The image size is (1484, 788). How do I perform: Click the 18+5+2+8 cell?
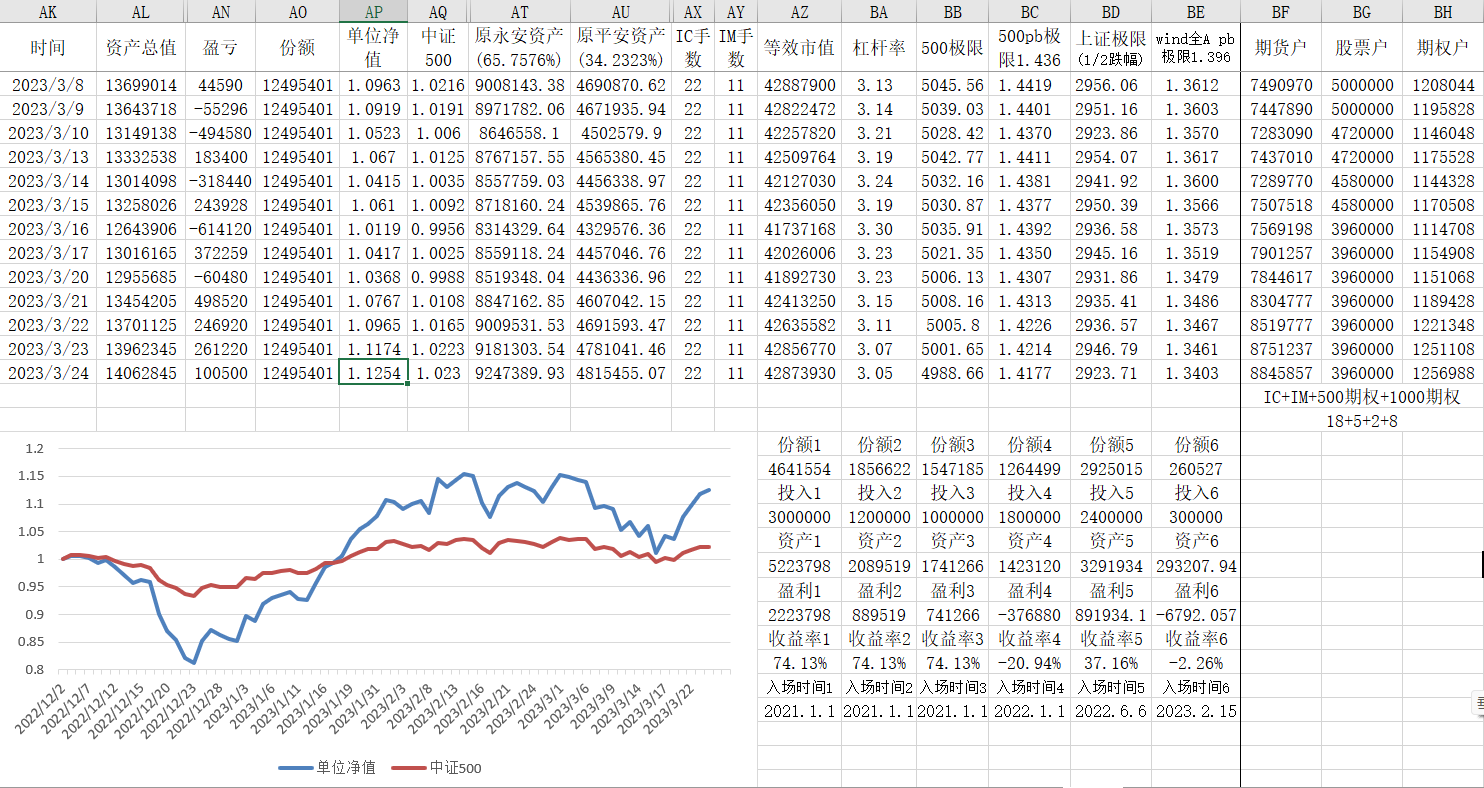pyautogui.click(x=1361, y=421)
